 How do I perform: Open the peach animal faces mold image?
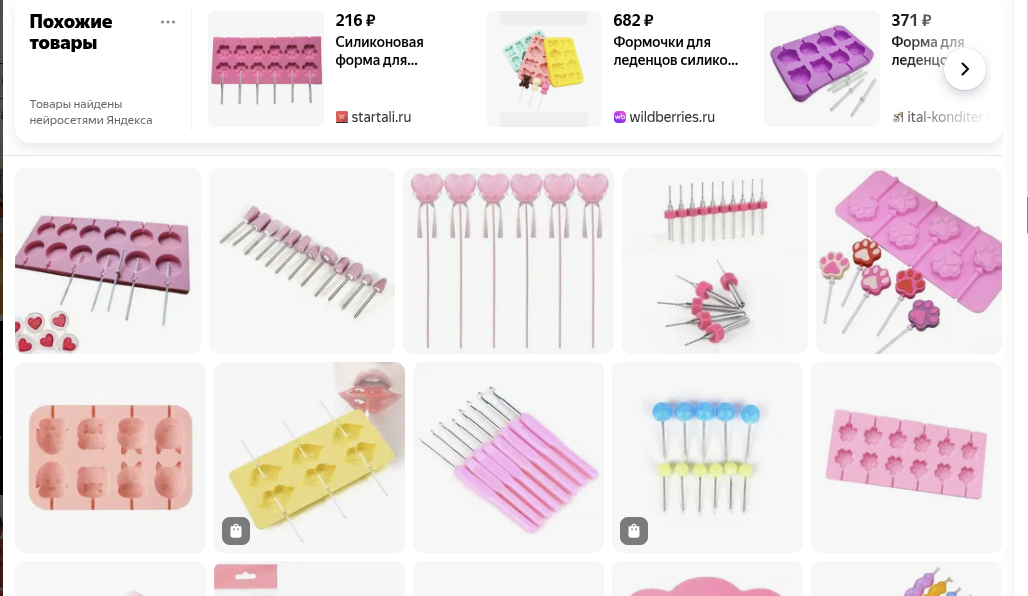pos(110,457)
